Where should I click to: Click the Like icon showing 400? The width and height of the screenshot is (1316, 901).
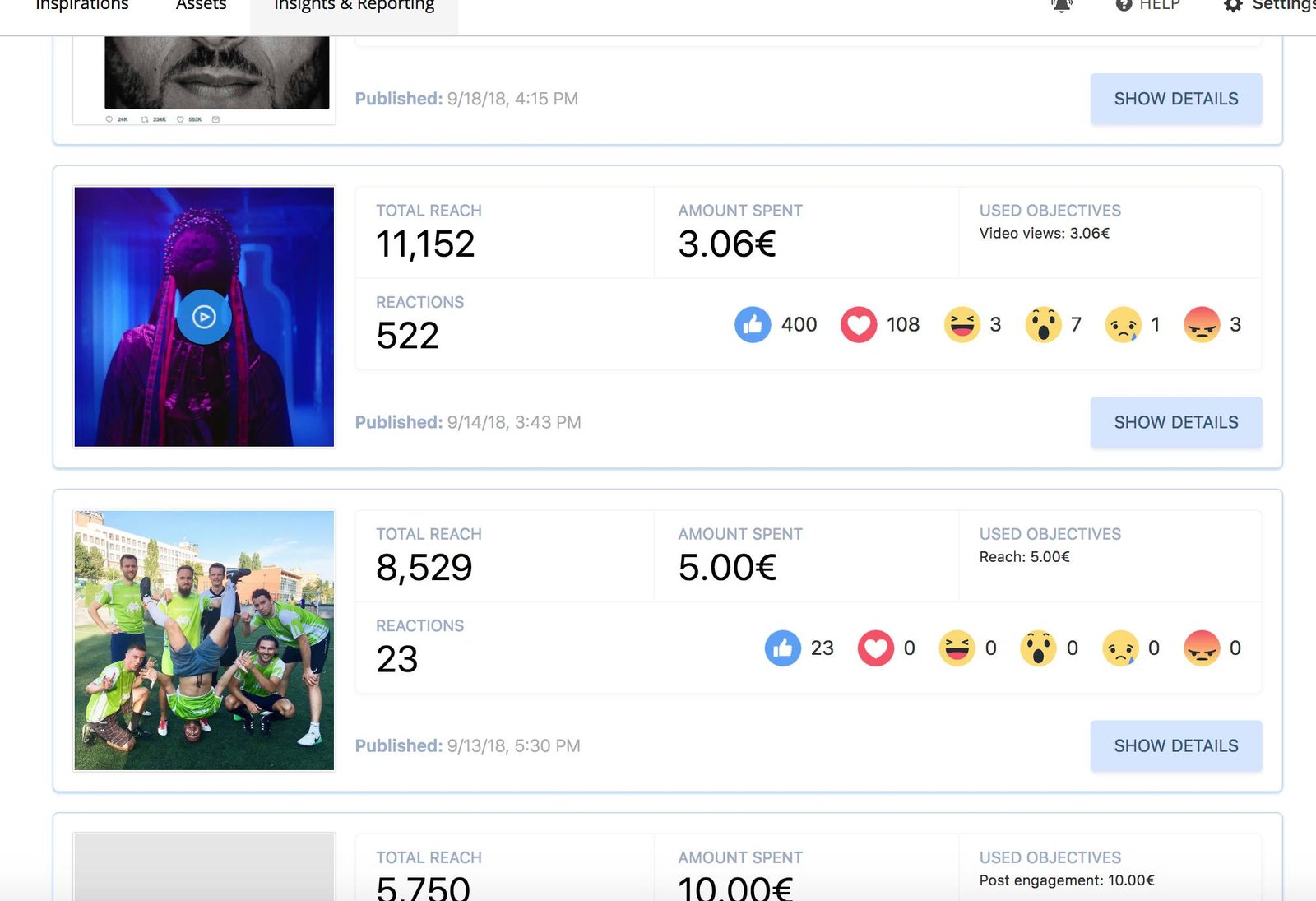tap(753, 325)
